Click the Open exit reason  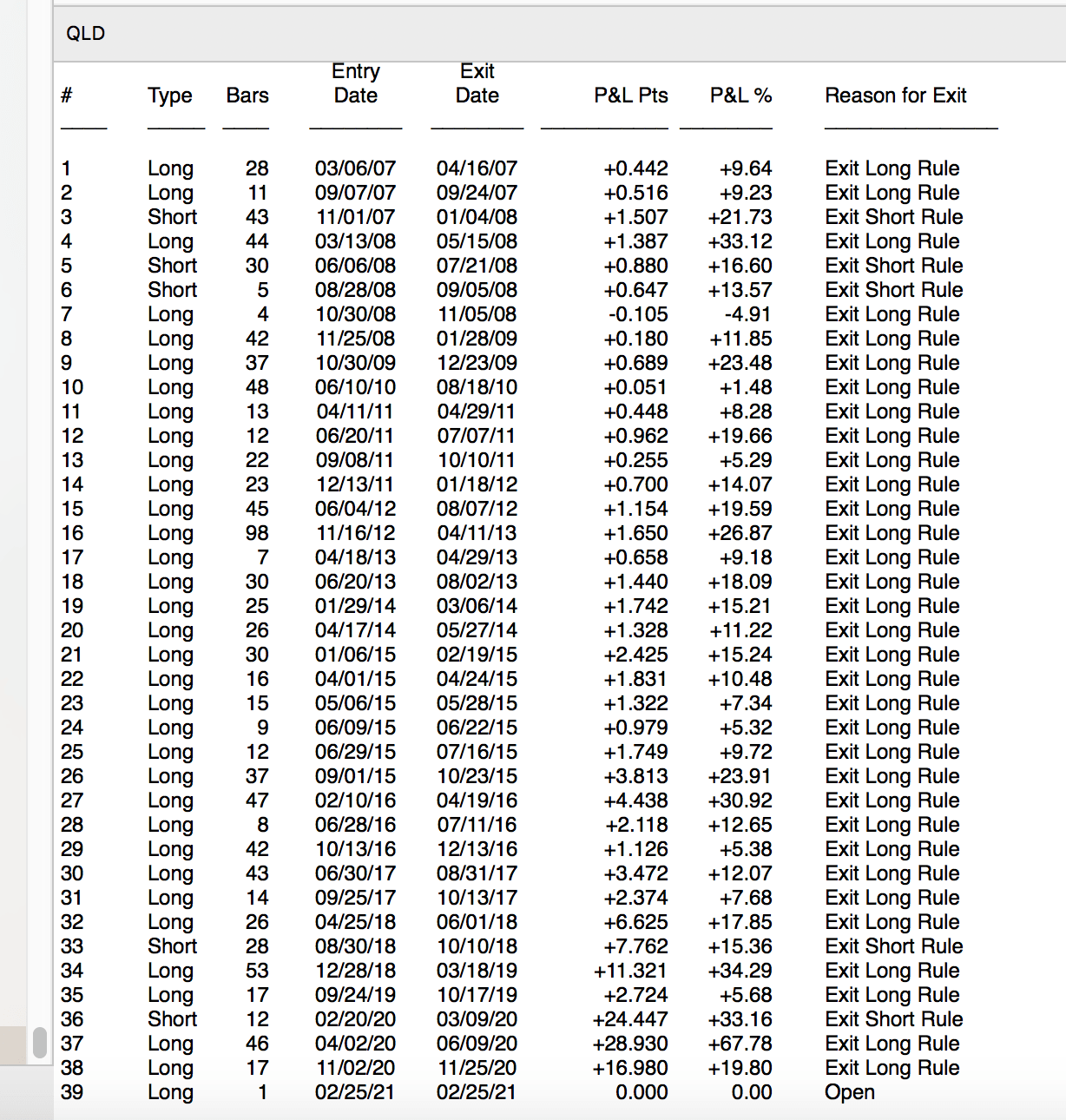[x=850, y=1092]
